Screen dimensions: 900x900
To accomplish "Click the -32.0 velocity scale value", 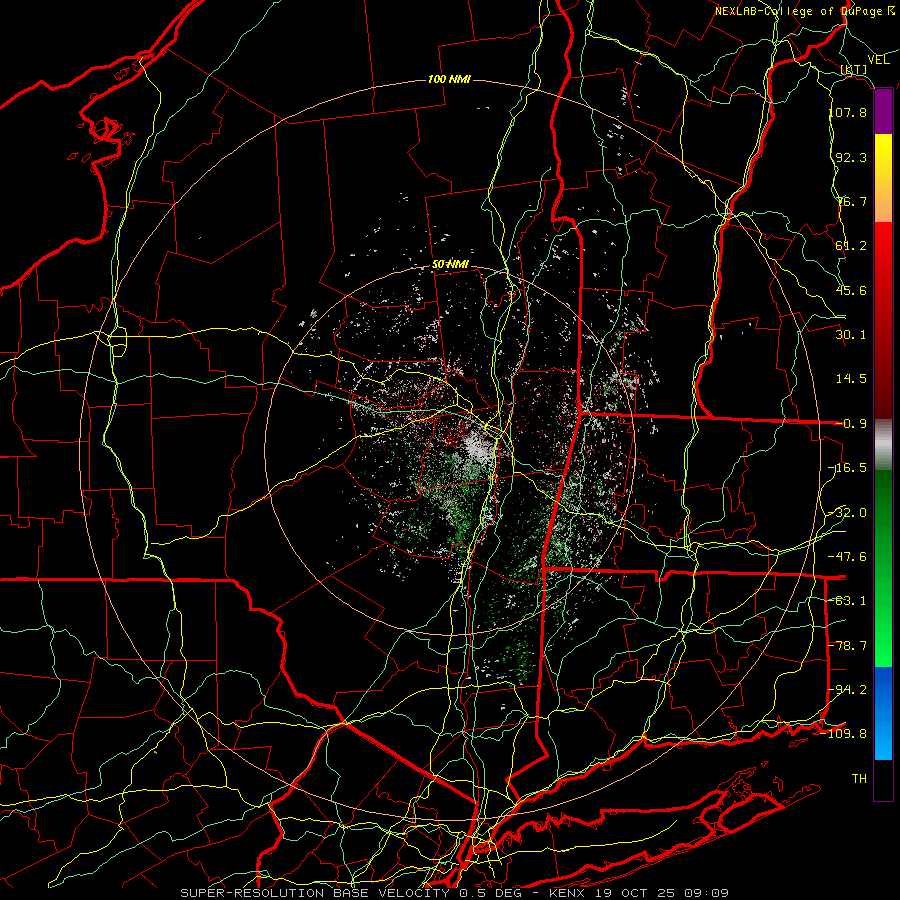I will pos(848,513).
